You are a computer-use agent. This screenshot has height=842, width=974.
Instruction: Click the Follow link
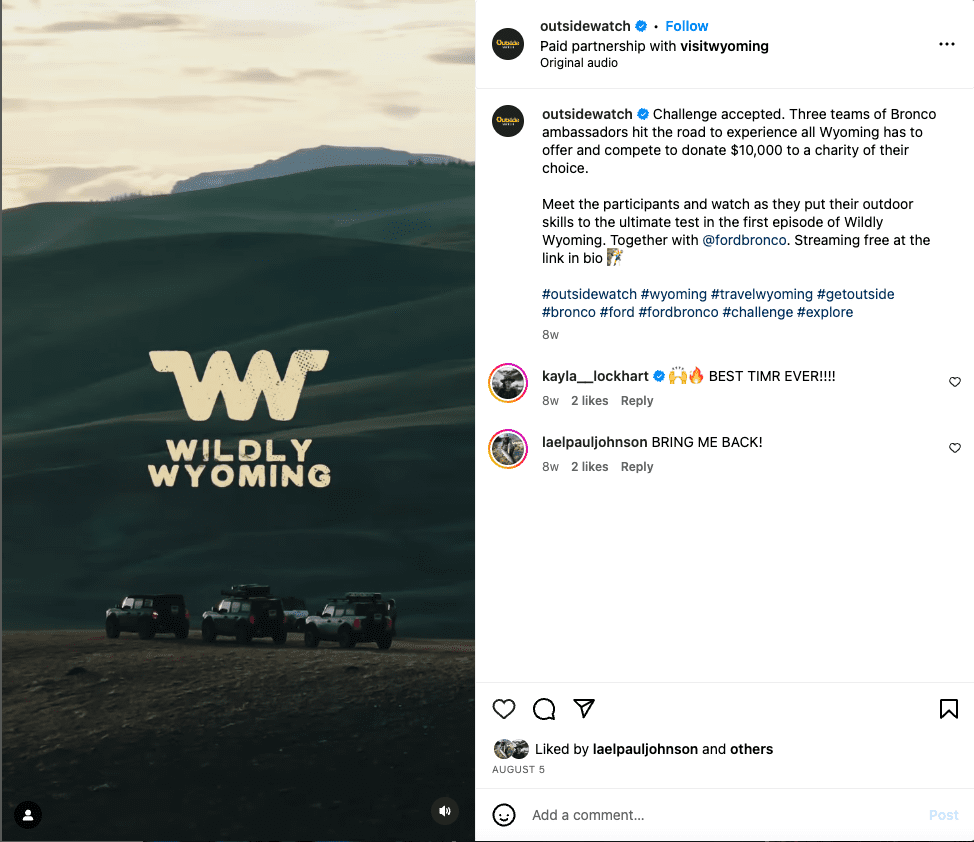coord(686,26)
